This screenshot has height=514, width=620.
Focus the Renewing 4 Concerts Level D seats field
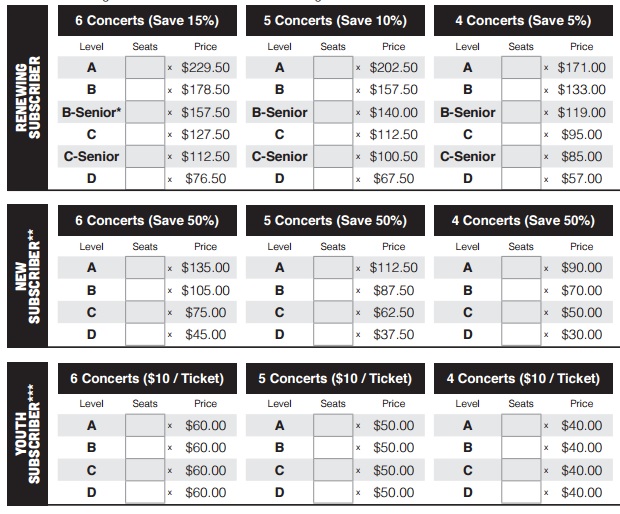[x=521, y=179]
